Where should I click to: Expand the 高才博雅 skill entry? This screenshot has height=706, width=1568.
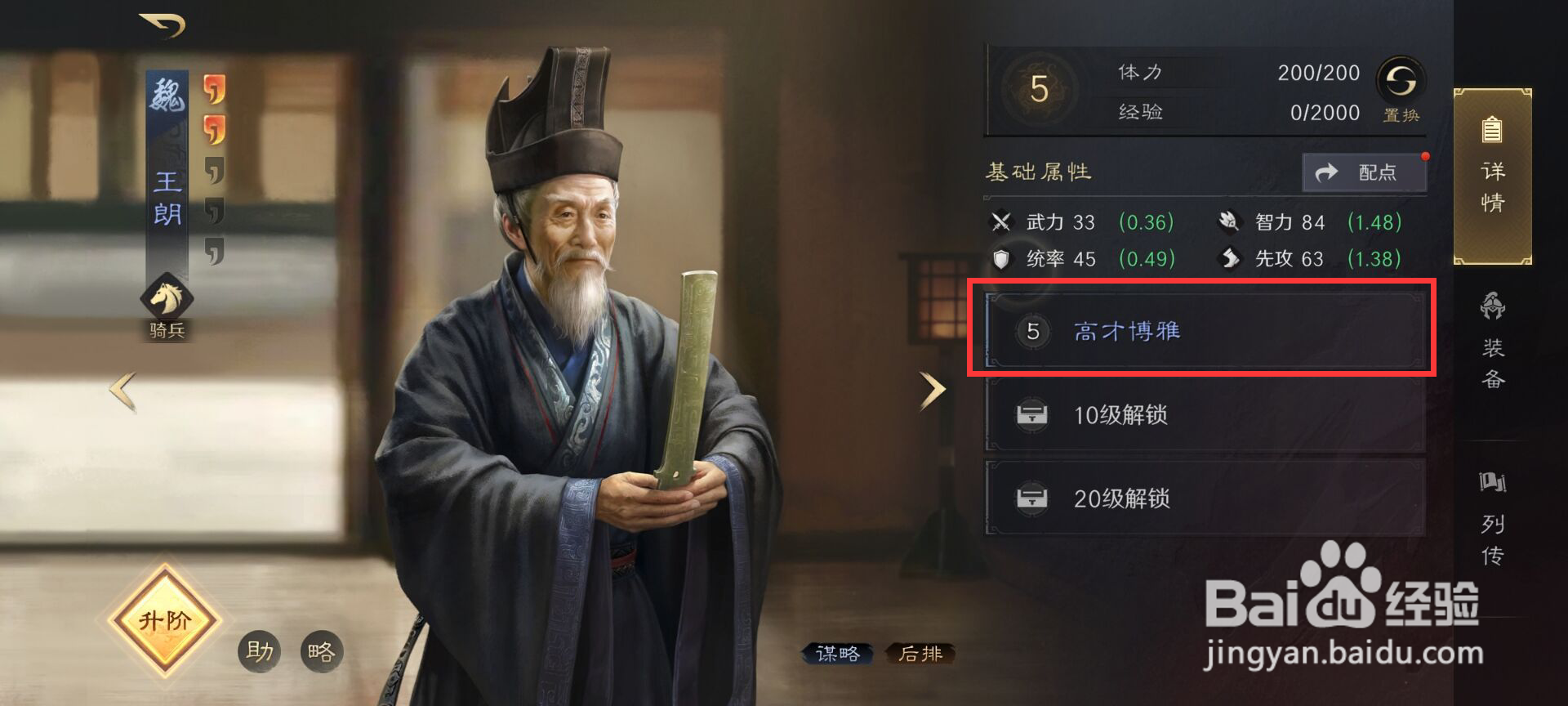(1205, 331)
